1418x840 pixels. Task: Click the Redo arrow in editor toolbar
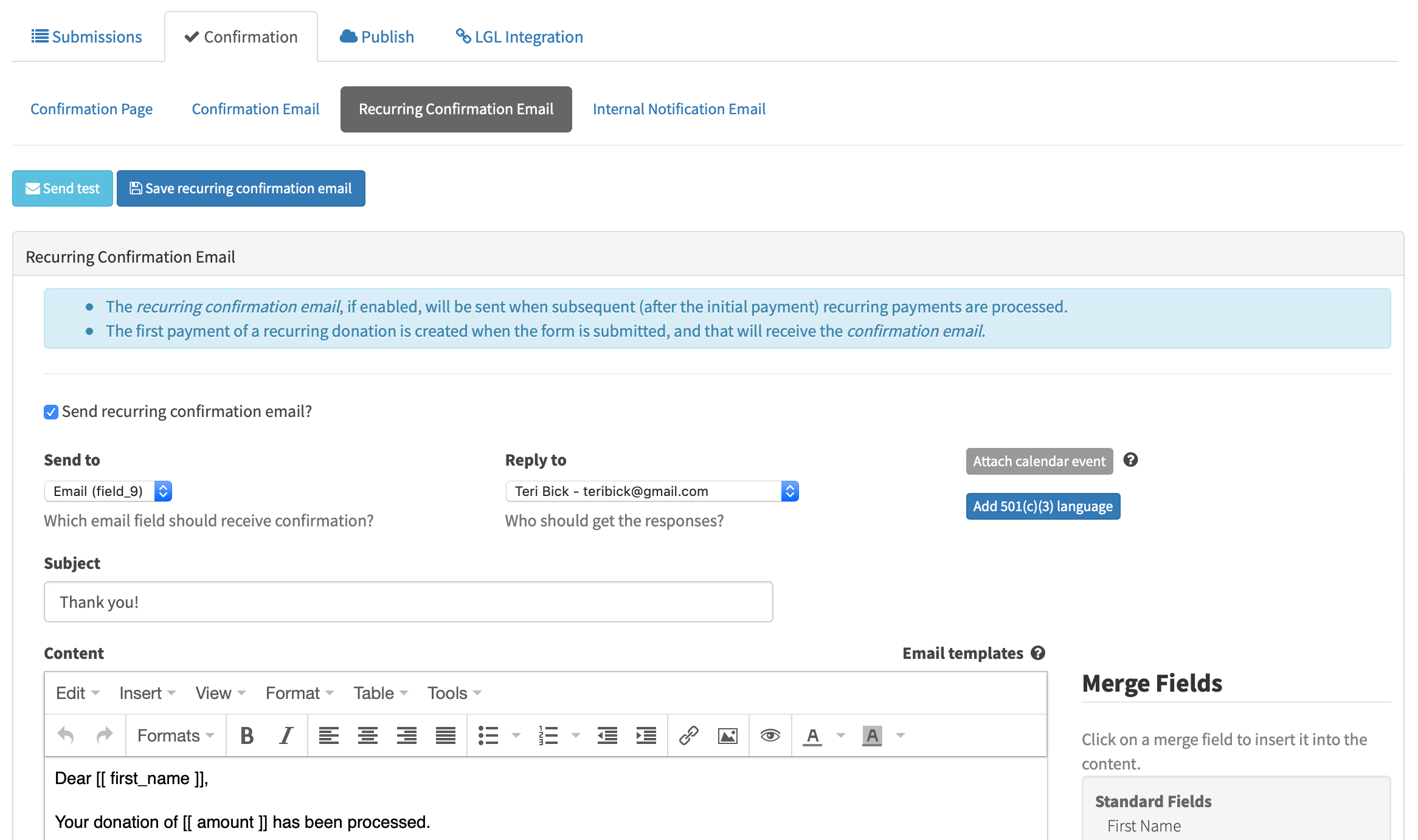tap(105, 735)
